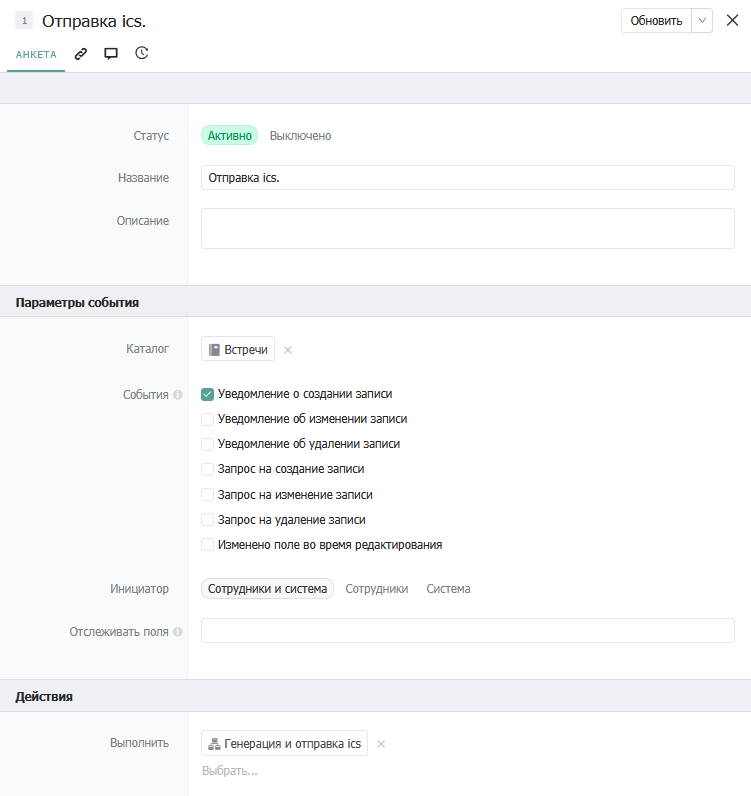Open the history clock tab icon

pyautogui.click(x=142, y=54)
